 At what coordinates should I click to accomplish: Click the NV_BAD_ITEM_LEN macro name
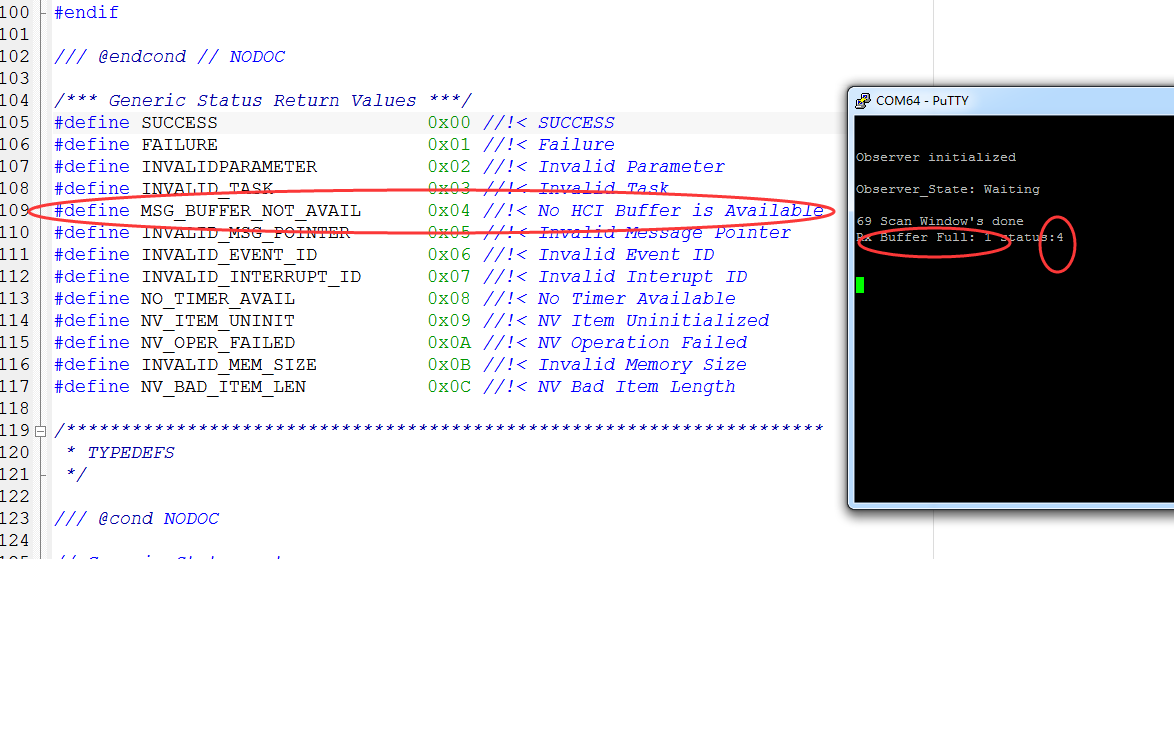pos(224,386)
